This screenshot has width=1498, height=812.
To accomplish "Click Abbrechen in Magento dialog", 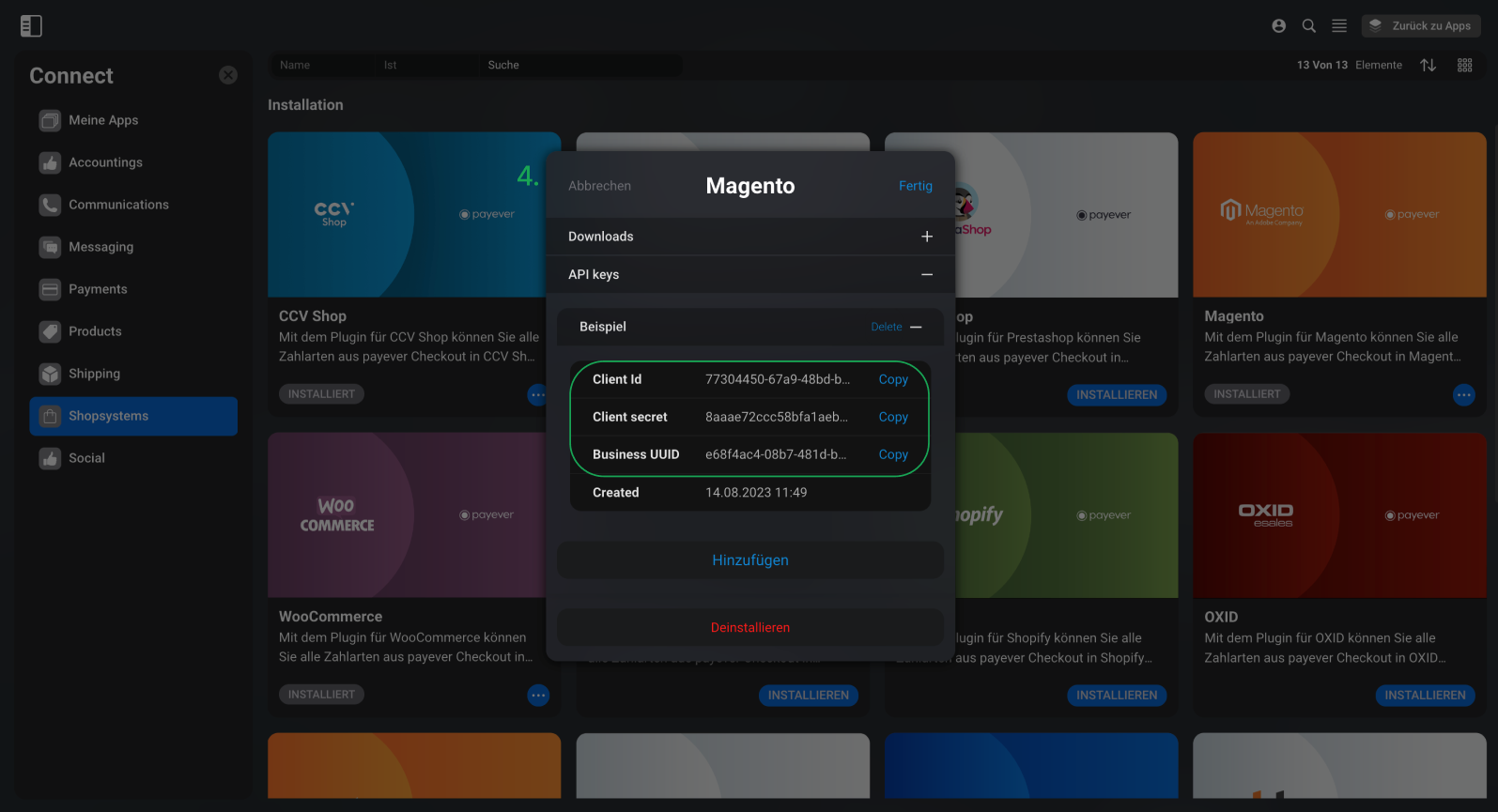I will coord(599,186).
